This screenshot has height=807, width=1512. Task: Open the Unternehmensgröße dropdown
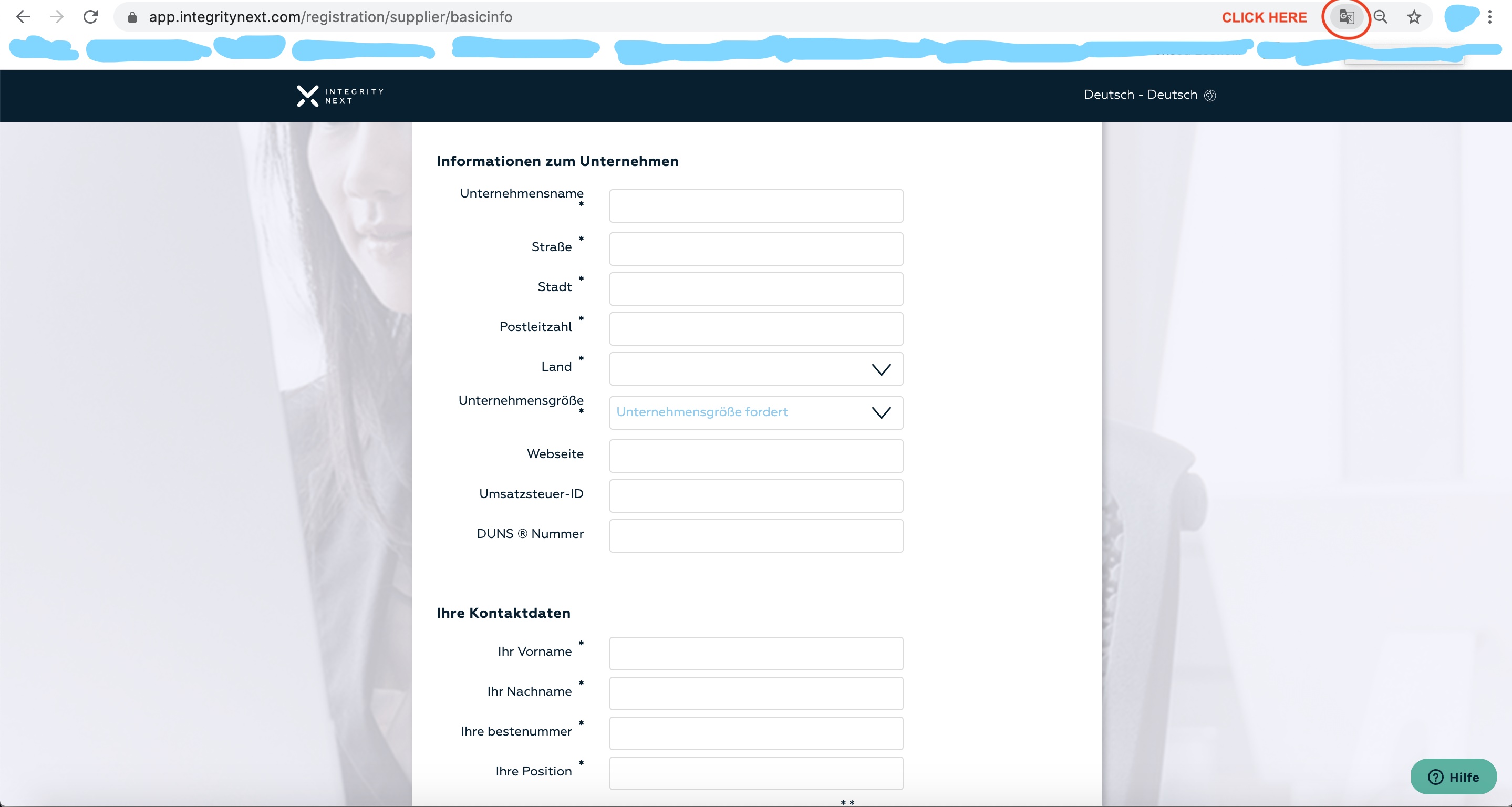click(x=756, y=412)
